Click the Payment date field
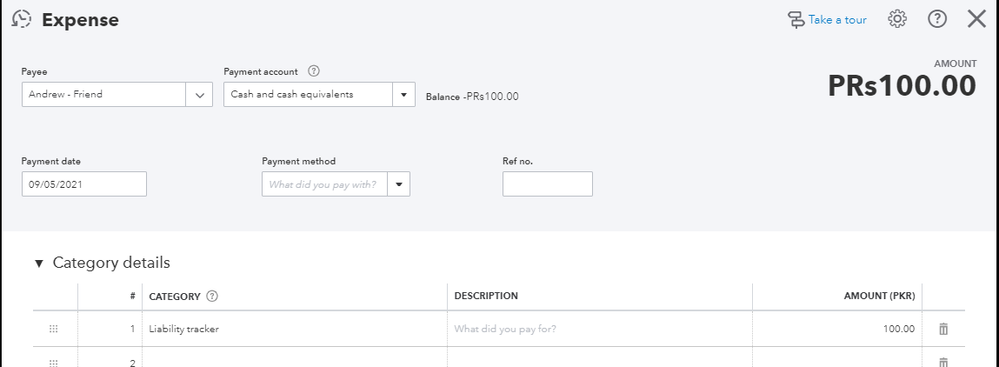 pos(84,184)
